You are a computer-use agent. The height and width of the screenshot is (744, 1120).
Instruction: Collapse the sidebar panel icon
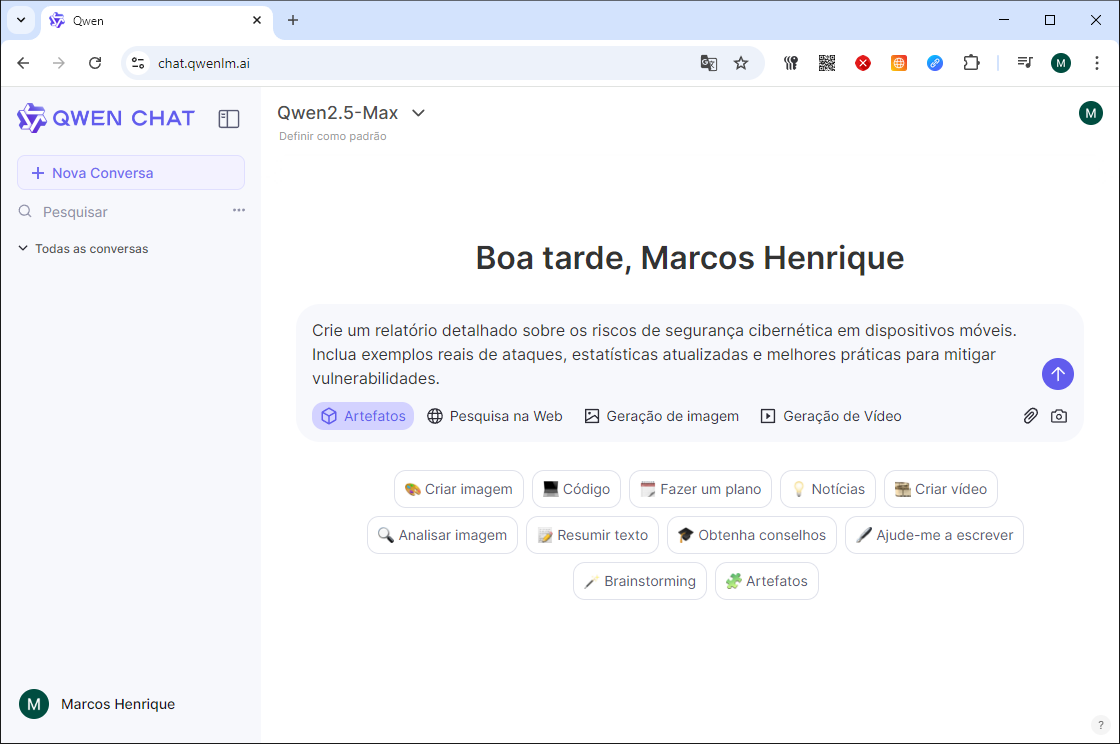click(x=229, y=119)
